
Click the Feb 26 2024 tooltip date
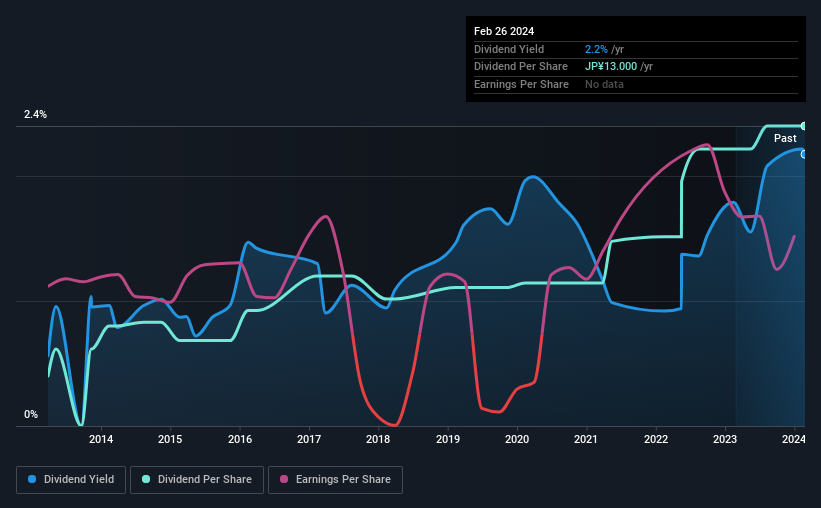pyautogui.click(x=504, y=31)
